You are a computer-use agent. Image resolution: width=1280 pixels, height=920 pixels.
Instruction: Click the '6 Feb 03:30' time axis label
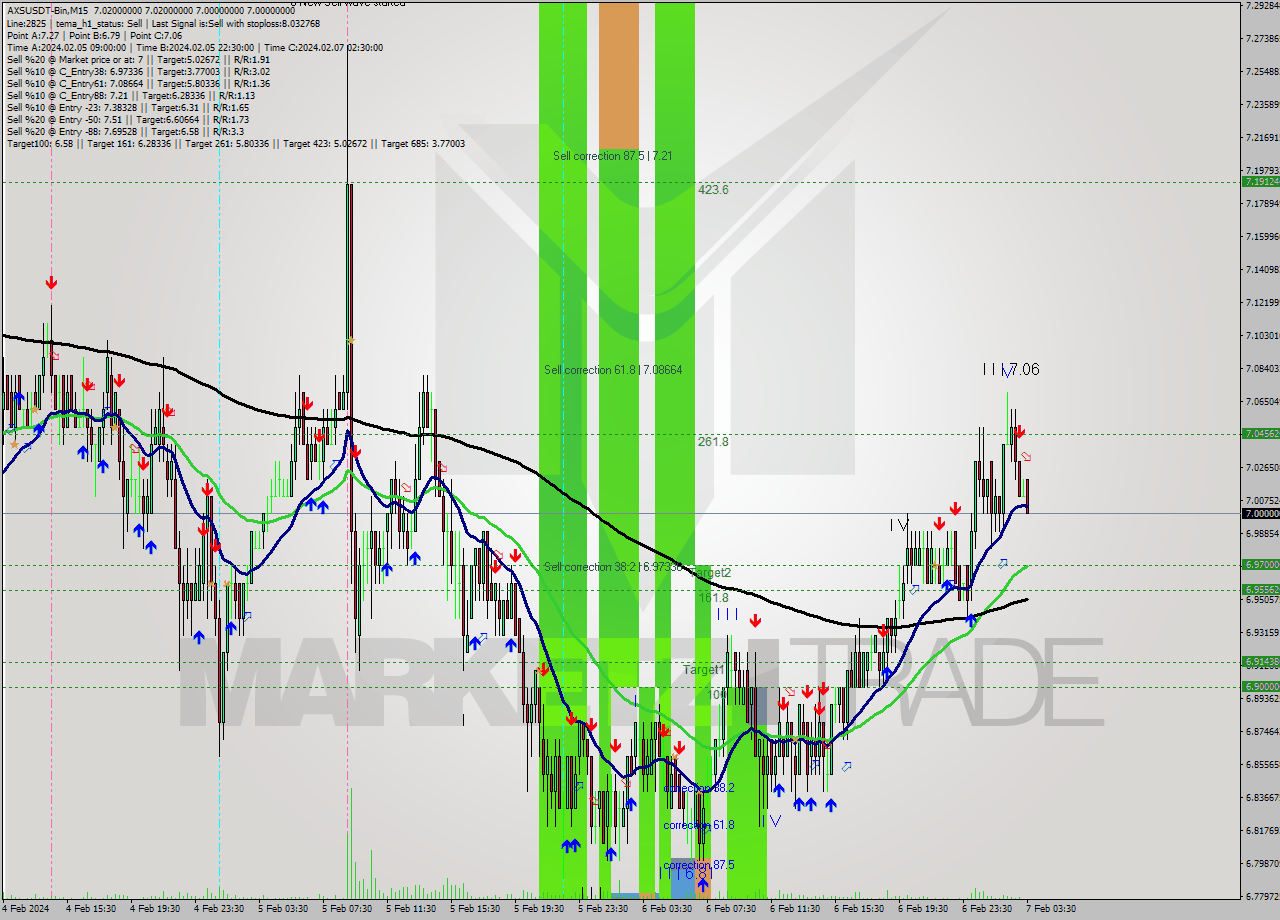(x=667, y=909)
